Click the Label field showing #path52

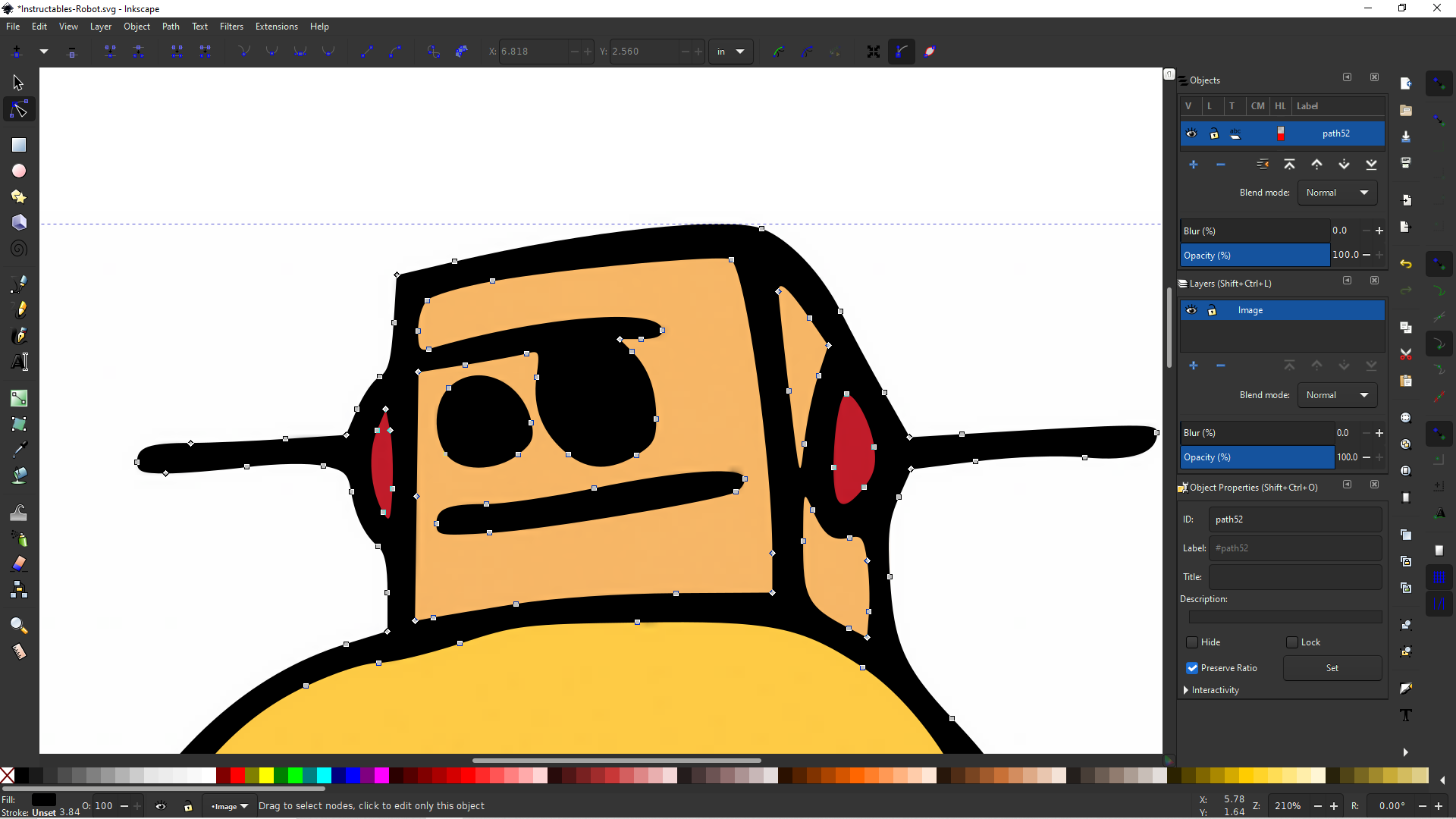click(1294, 548)
